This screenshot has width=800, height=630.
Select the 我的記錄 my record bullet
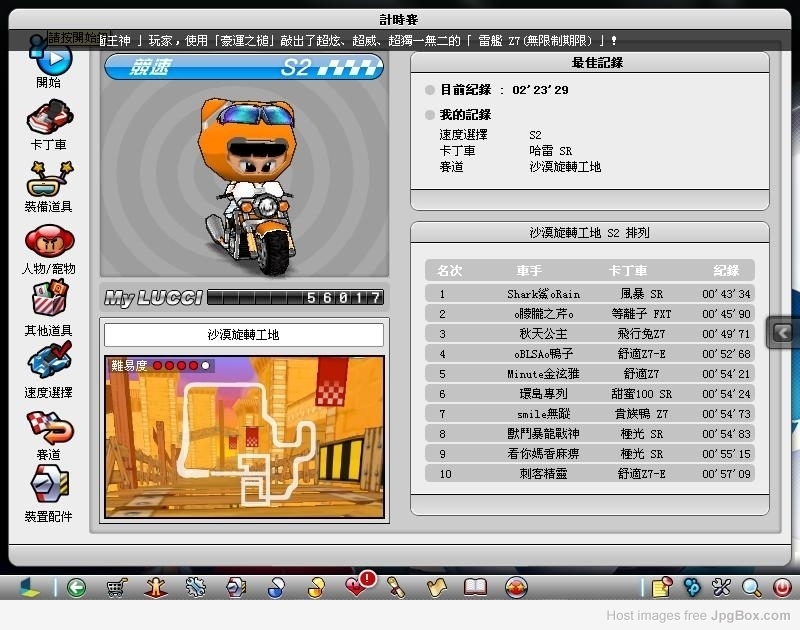click(430, 115)
